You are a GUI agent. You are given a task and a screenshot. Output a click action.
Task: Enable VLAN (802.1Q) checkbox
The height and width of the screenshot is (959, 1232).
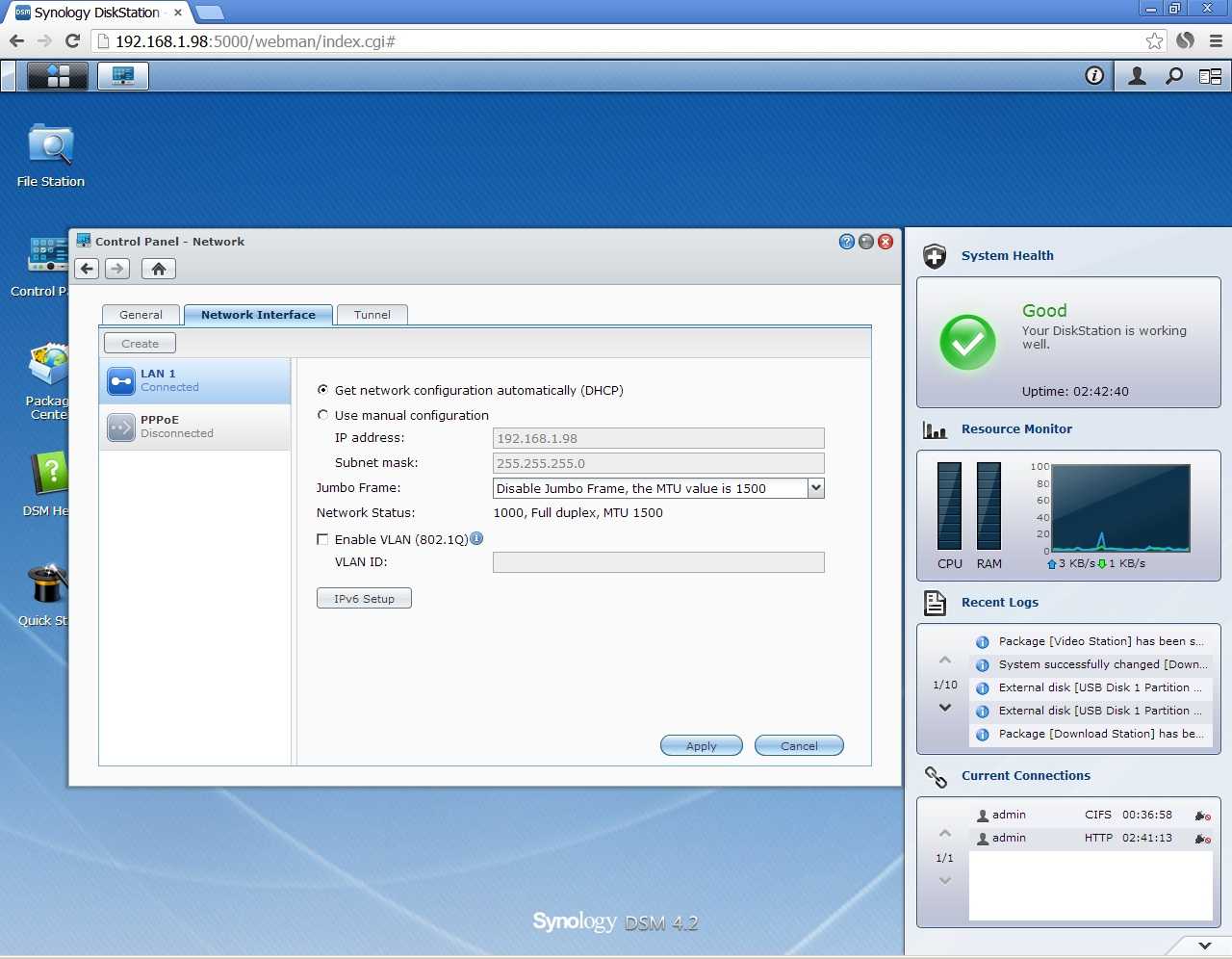click(322, 539)
